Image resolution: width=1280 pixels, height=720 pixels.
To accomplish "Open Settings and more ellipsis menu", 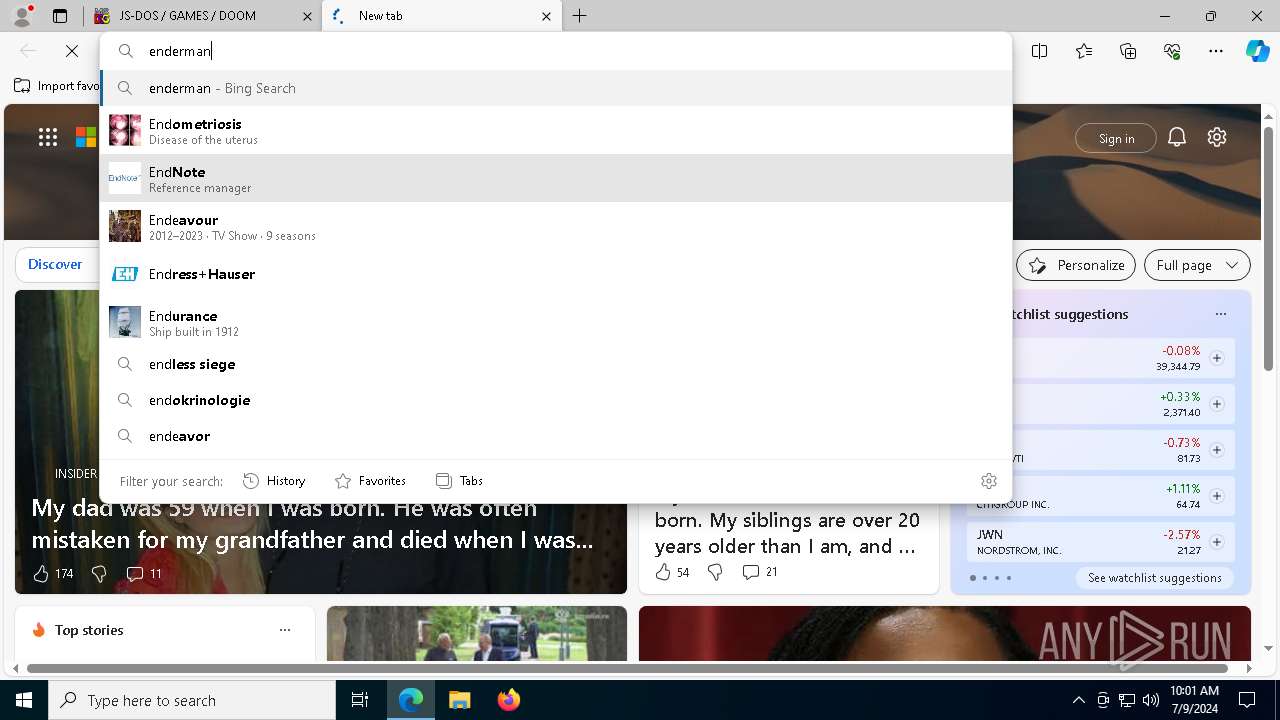I will point(1216,51).
